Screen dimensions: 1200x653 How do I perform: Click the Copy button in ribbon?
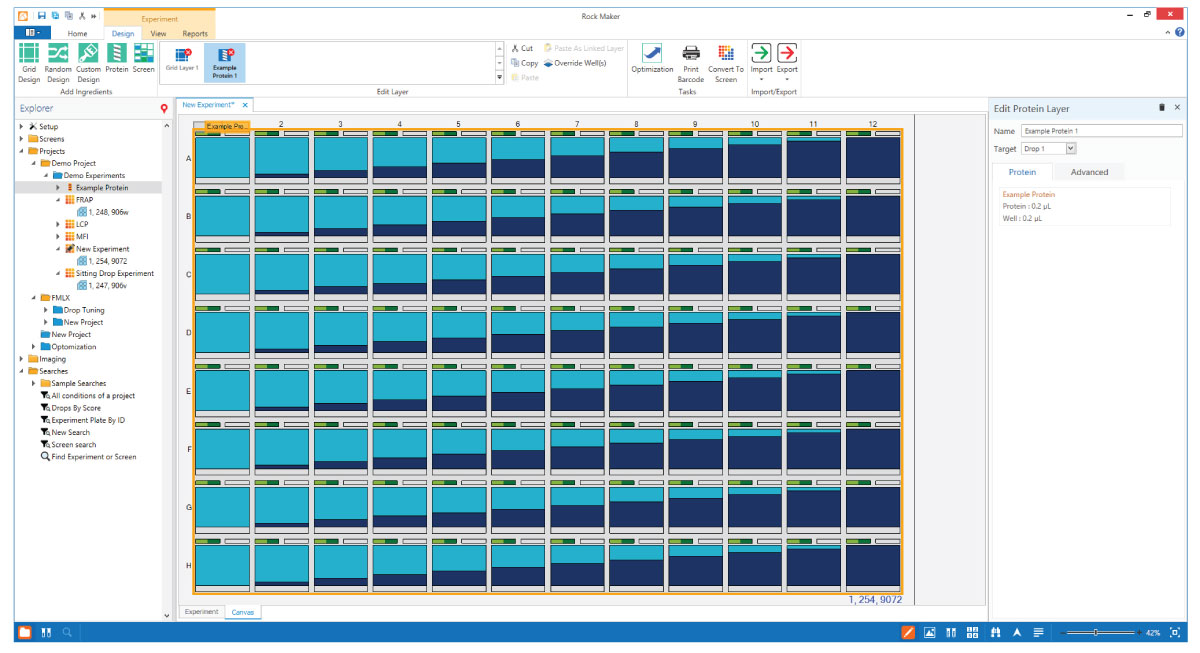tap(523, 63)
